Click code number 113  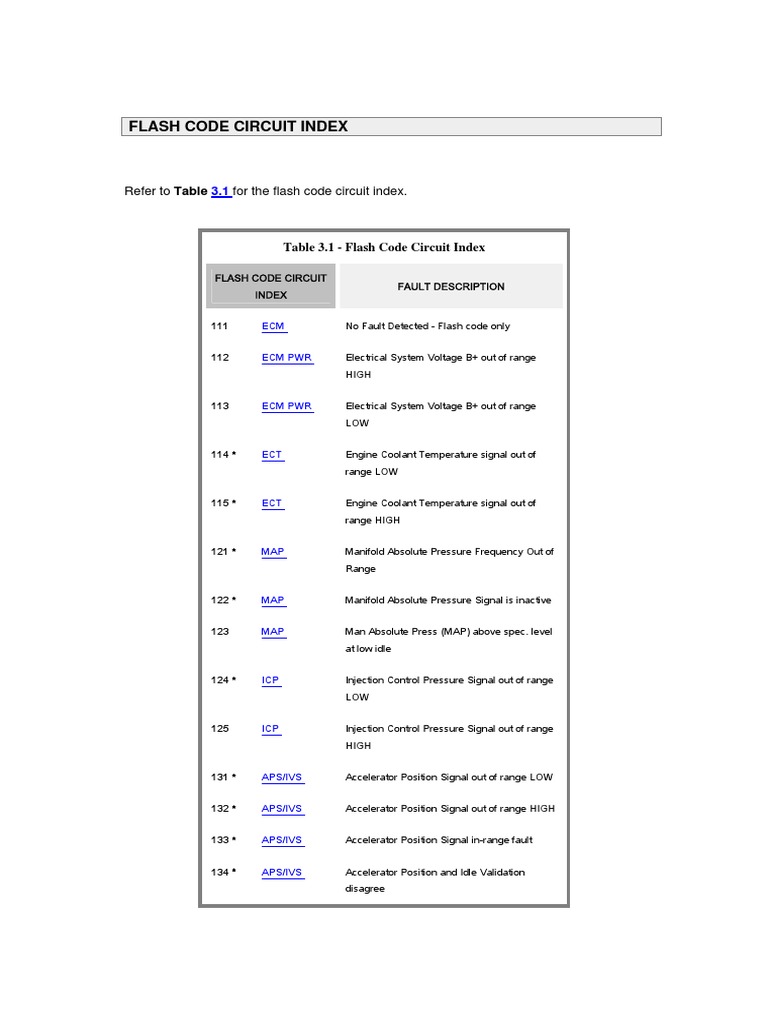tap(220, 406)
